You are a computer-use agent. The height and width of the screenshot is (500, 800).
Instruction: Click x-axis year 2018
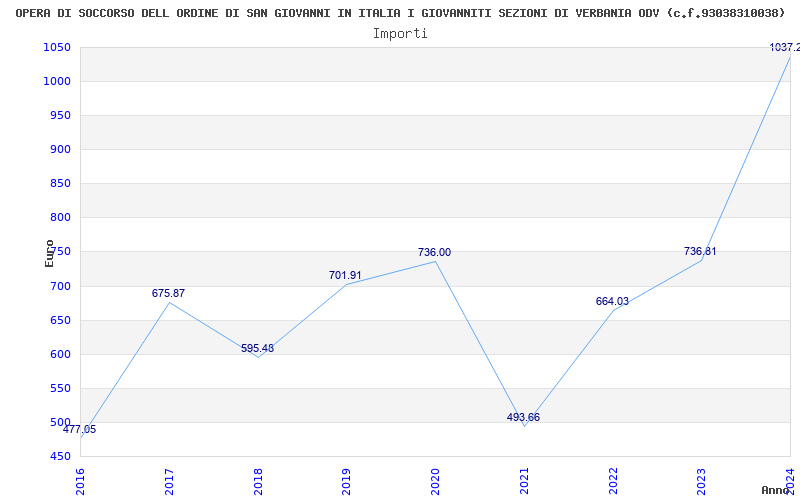pos(258,481)
